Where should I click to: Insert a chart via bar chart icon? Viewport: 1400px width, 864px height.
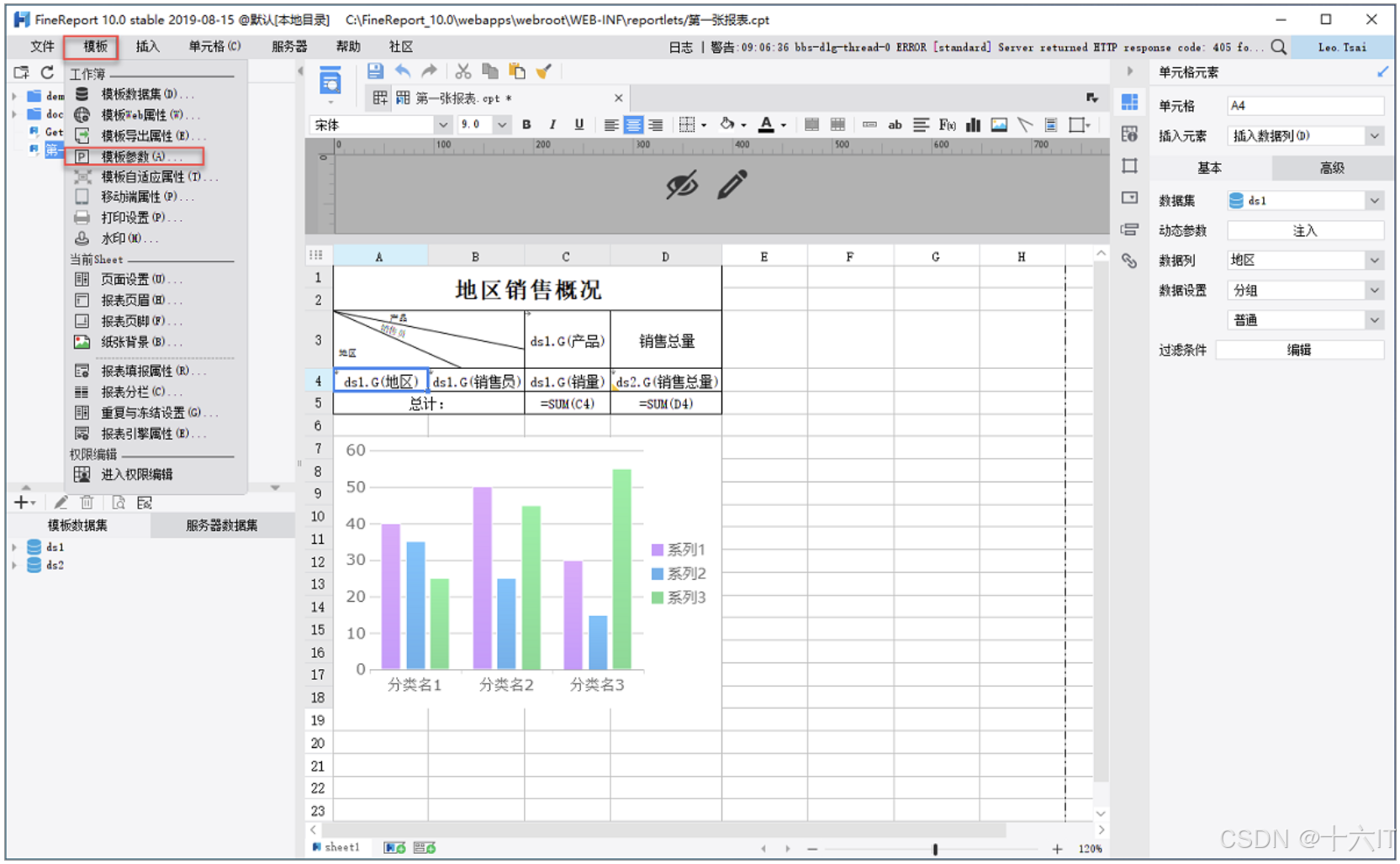(x=973, y=125)
